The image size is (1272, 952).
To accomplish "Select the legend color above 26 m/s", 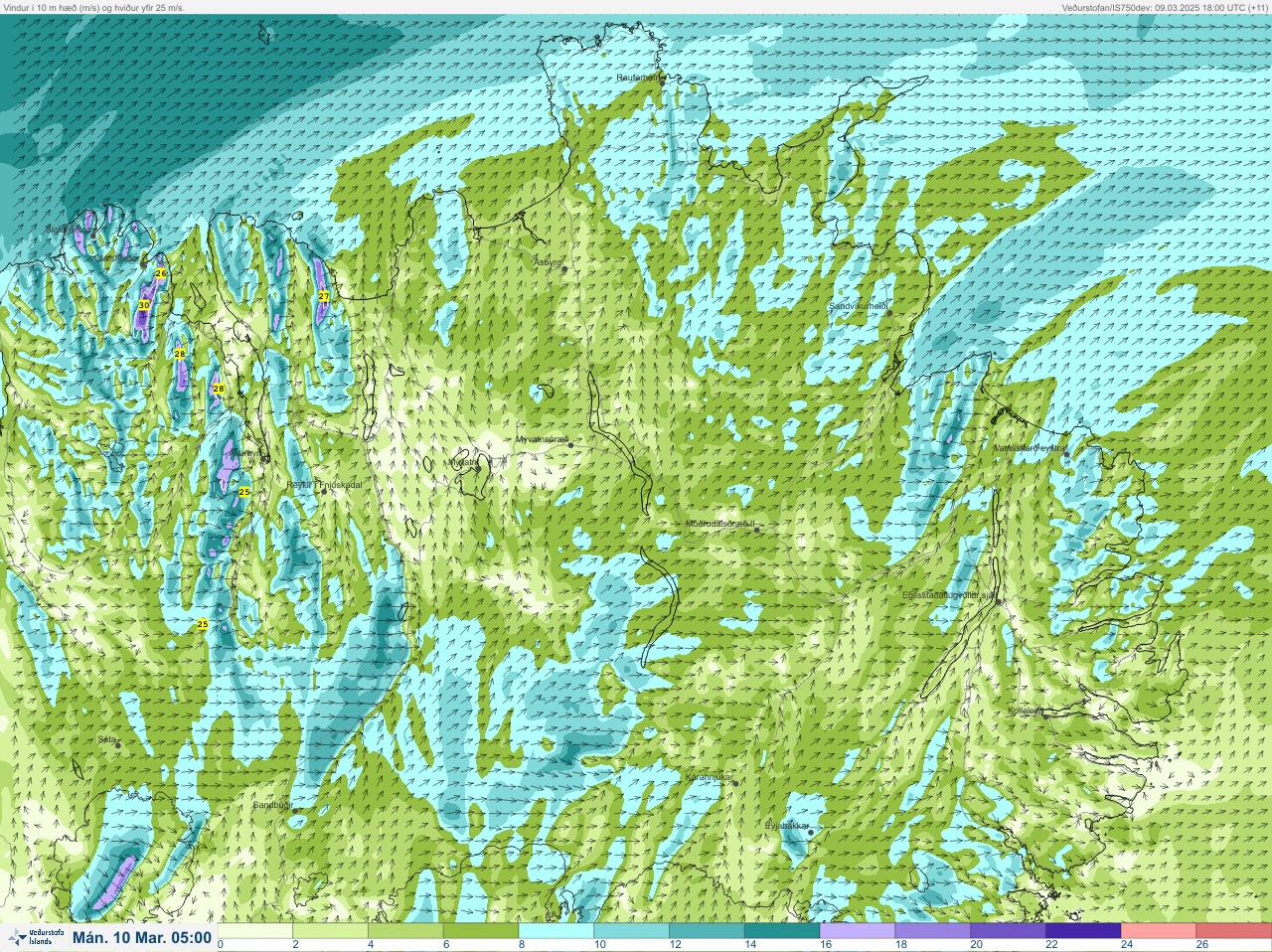I will click(1233, 931).
